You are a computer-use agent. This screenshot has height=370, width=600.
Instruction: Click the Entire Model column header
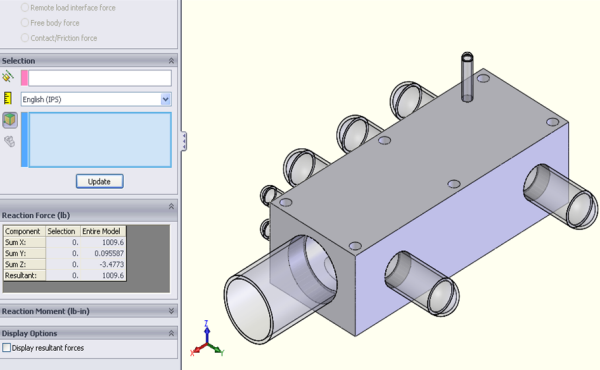pyautogui.click(x=103, y=231)
